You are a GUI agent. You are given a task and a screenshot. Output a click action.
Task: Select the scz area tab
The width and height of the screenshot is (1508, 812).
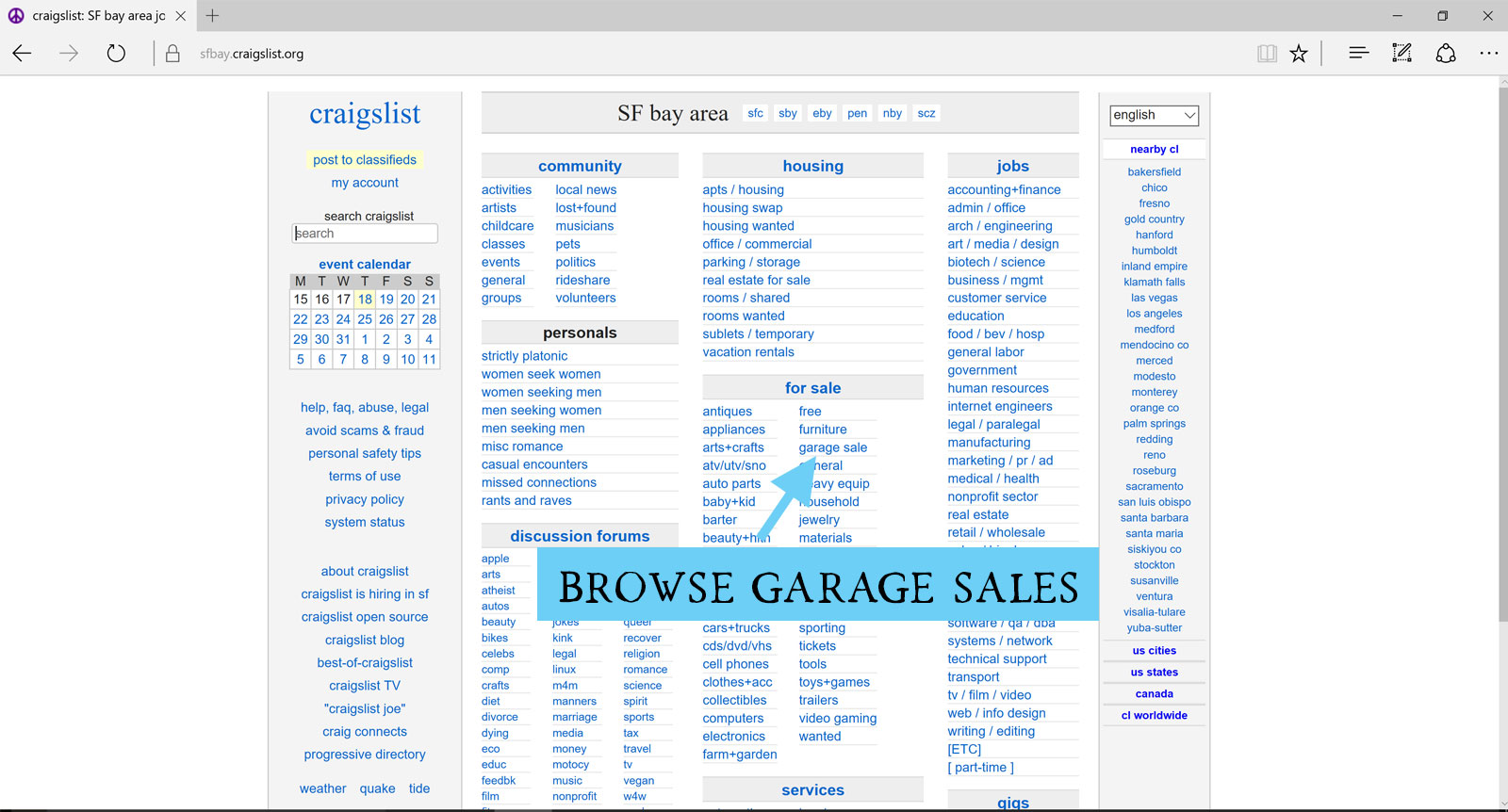926,113
